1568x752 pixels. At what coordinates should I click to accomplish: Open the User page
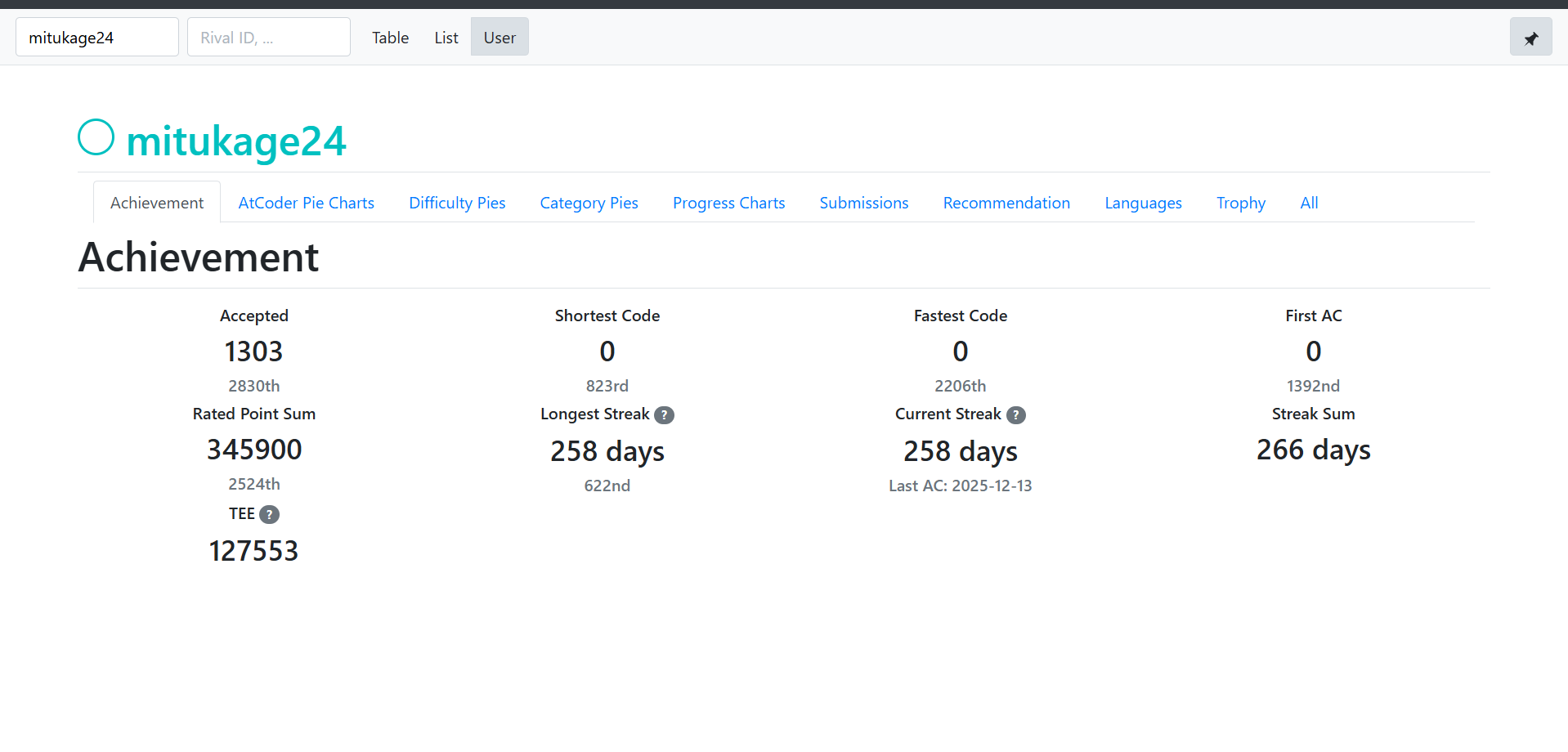(500, 38)
